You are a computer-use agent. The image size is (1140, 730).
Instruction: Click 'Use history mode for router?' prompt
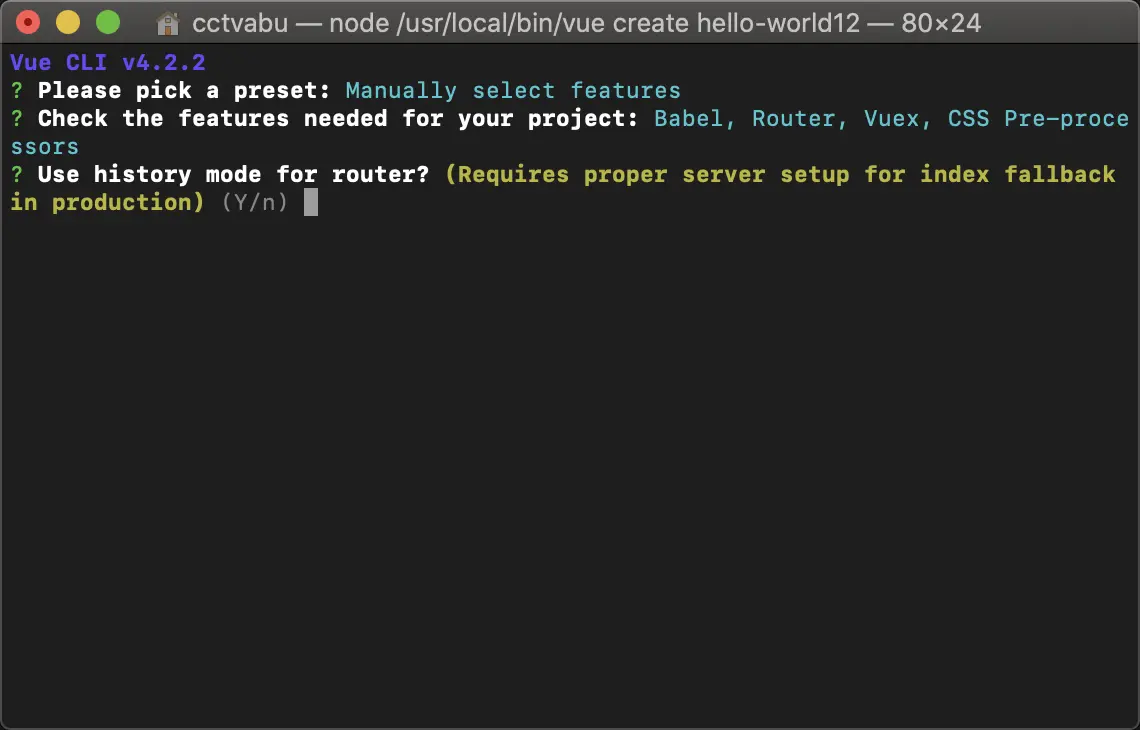tap(233, 175)
